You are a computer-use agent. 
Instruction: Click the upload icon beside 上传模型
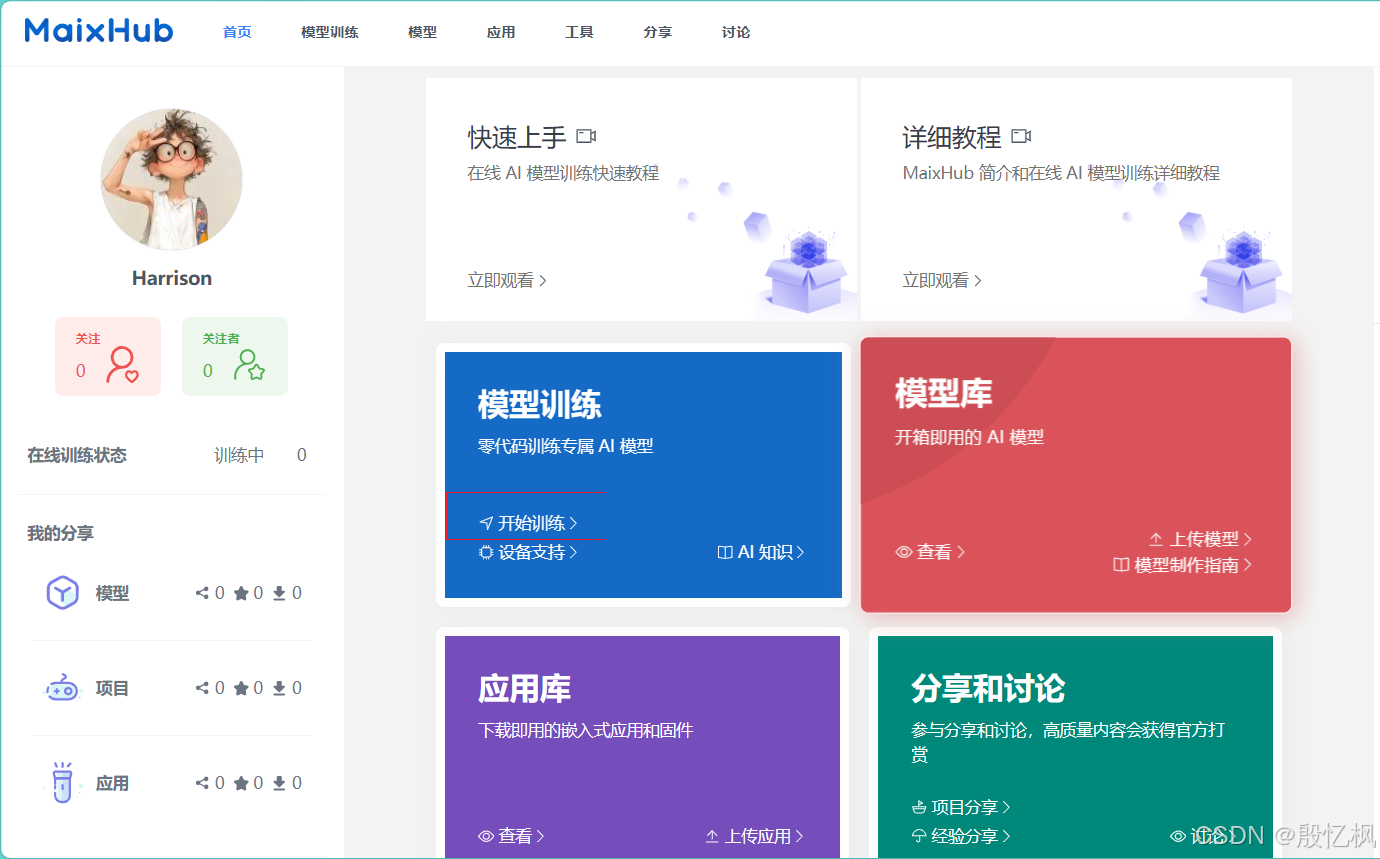pyautogui.click(x=1156, y=539)
